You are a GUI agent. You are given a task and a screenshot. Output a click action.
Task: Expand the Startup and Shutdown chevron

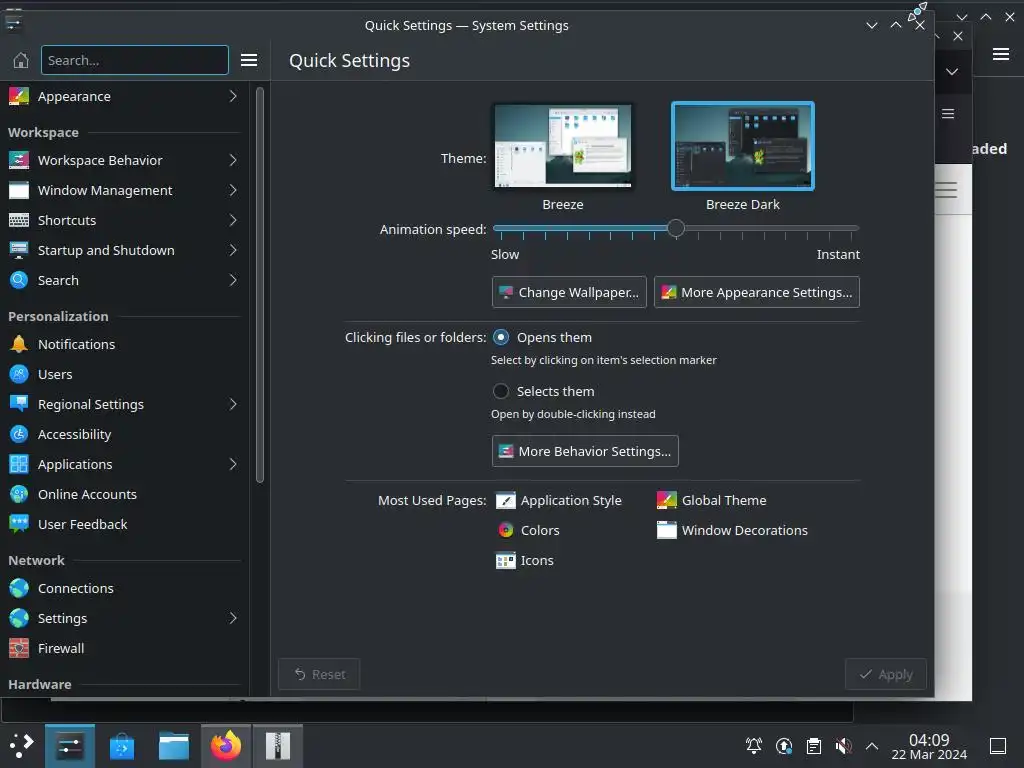(x=233, y=251)
